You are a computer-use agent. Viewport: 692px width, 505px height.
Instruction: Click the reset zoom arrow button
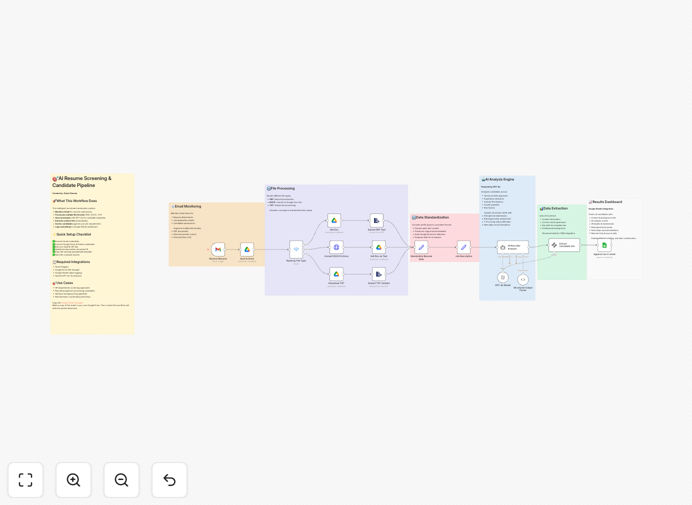click(169, 480)
